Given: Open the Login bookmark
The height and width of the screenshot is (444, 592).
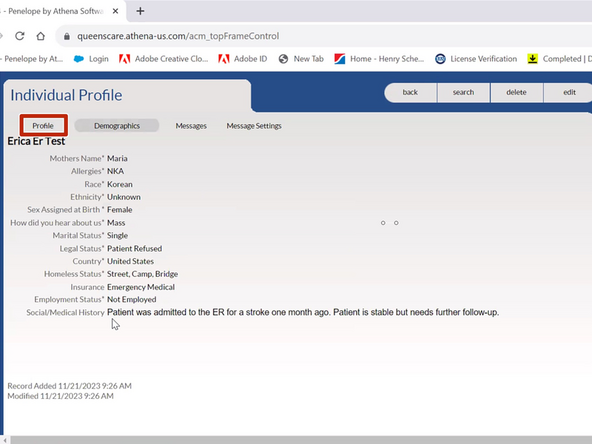Looking at the screenshot, I should click(x=91, y=59).
